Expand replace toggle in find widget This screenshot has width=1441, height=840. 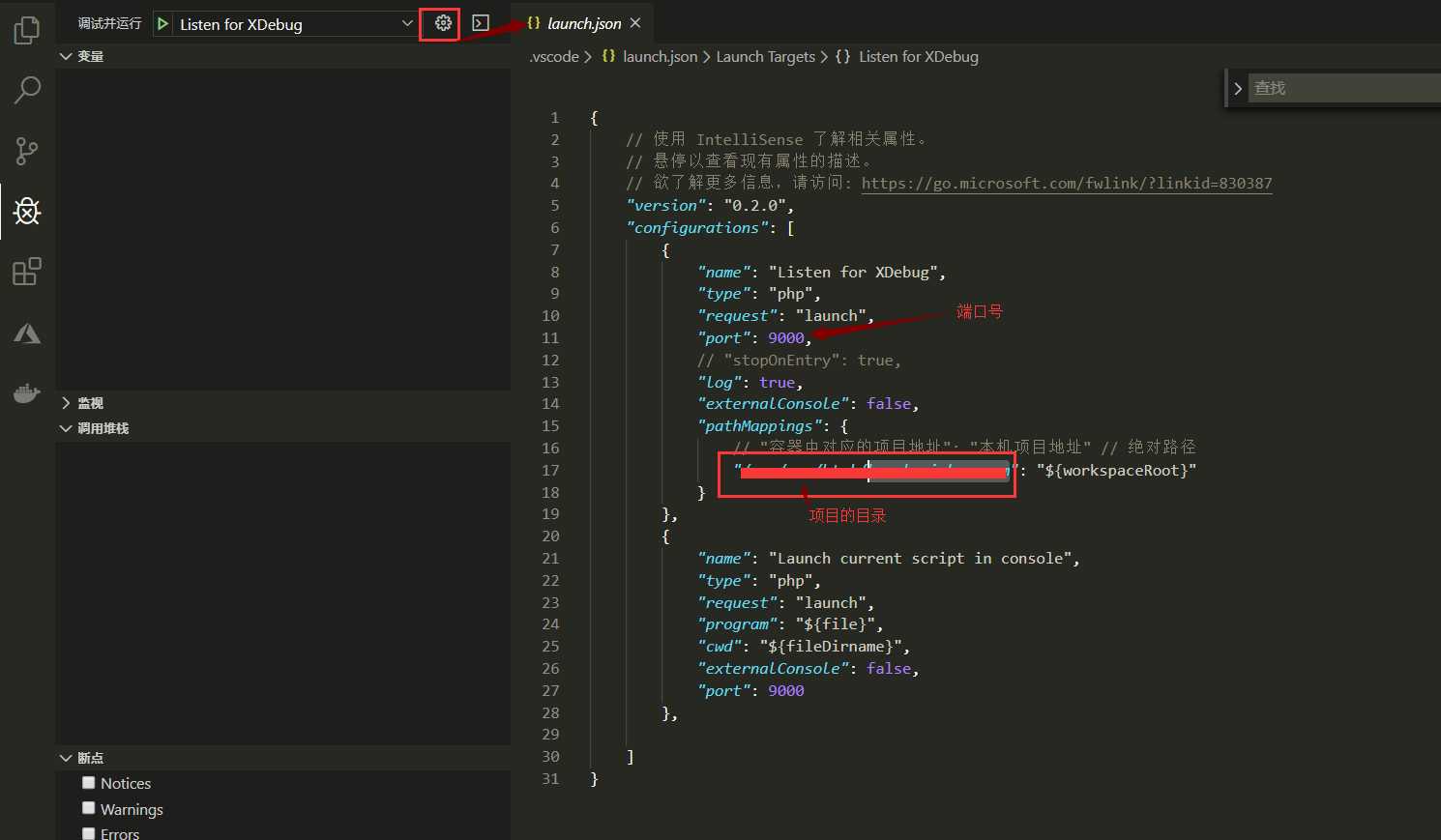coord(1238,88)
